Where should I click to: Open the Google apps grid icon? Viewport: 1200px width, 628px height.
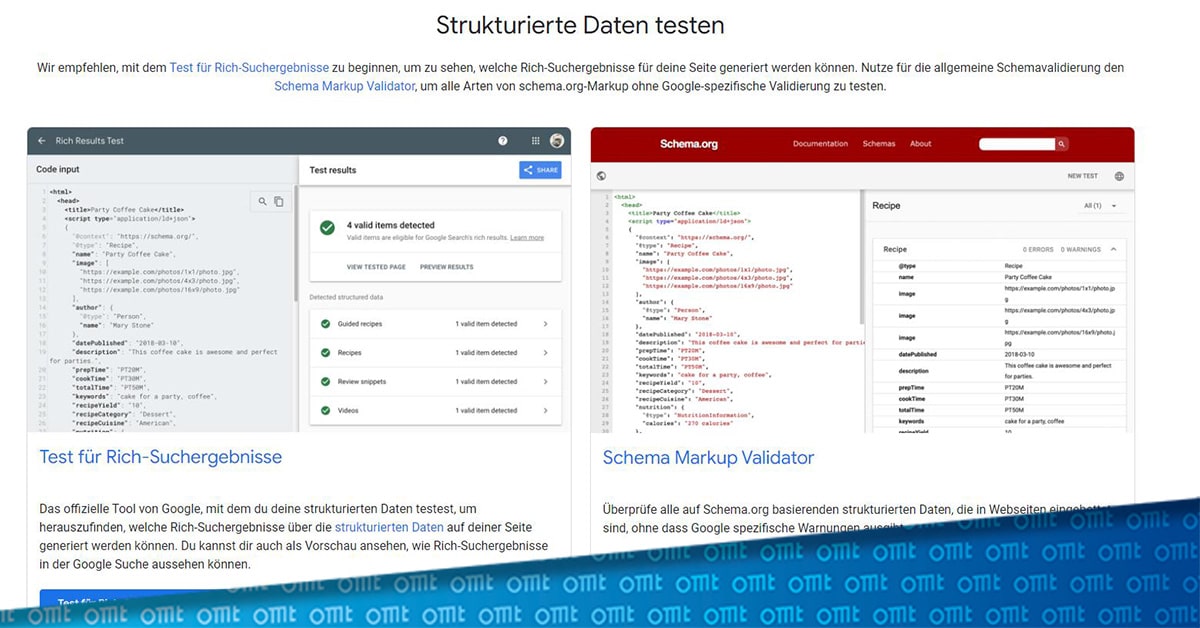(x=535, y=140)
